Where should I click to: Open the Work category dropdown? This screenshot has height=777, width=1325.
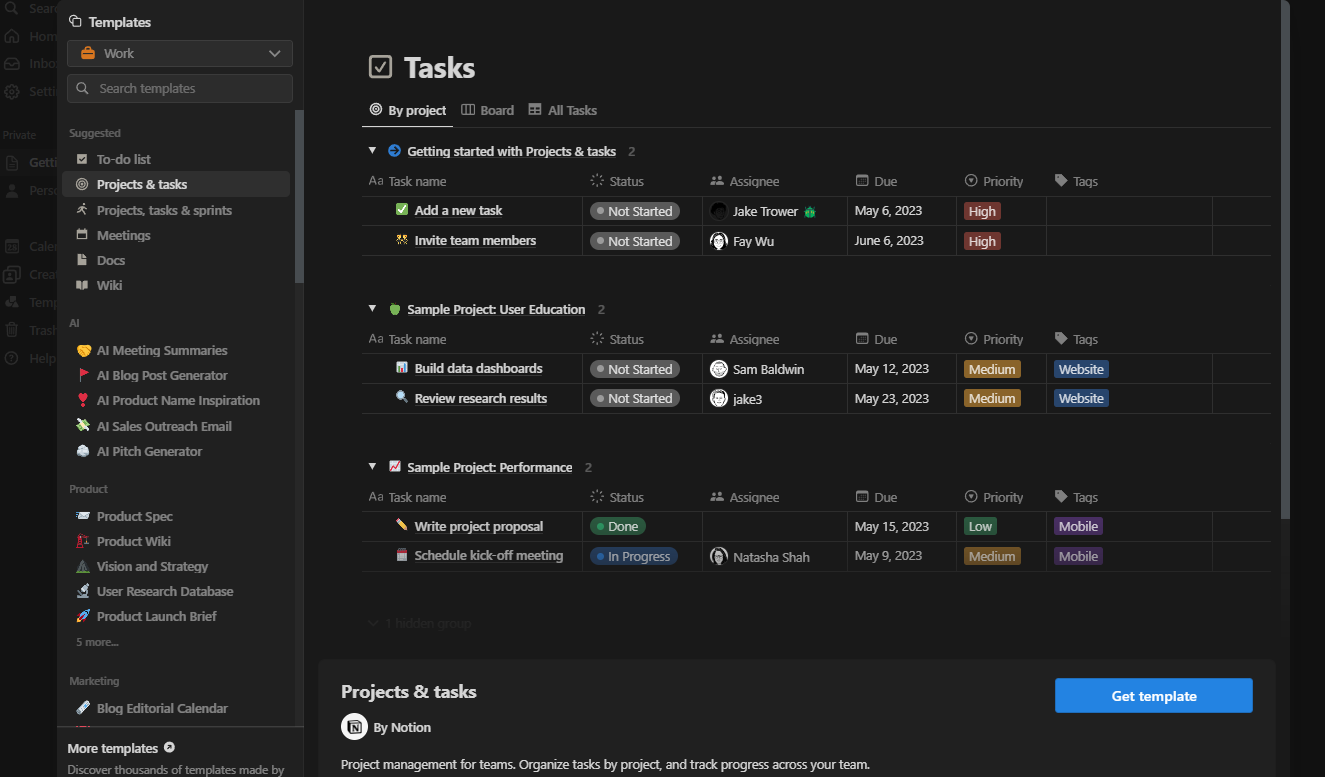(x=180, y=53)
